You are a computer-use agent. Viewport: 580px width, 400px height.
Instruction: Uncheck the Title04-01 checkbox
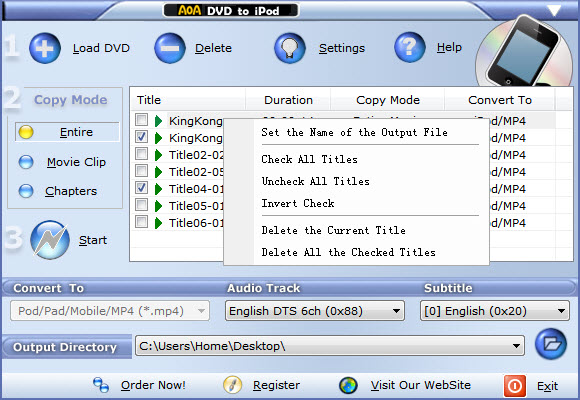click(x=141, y=188)
